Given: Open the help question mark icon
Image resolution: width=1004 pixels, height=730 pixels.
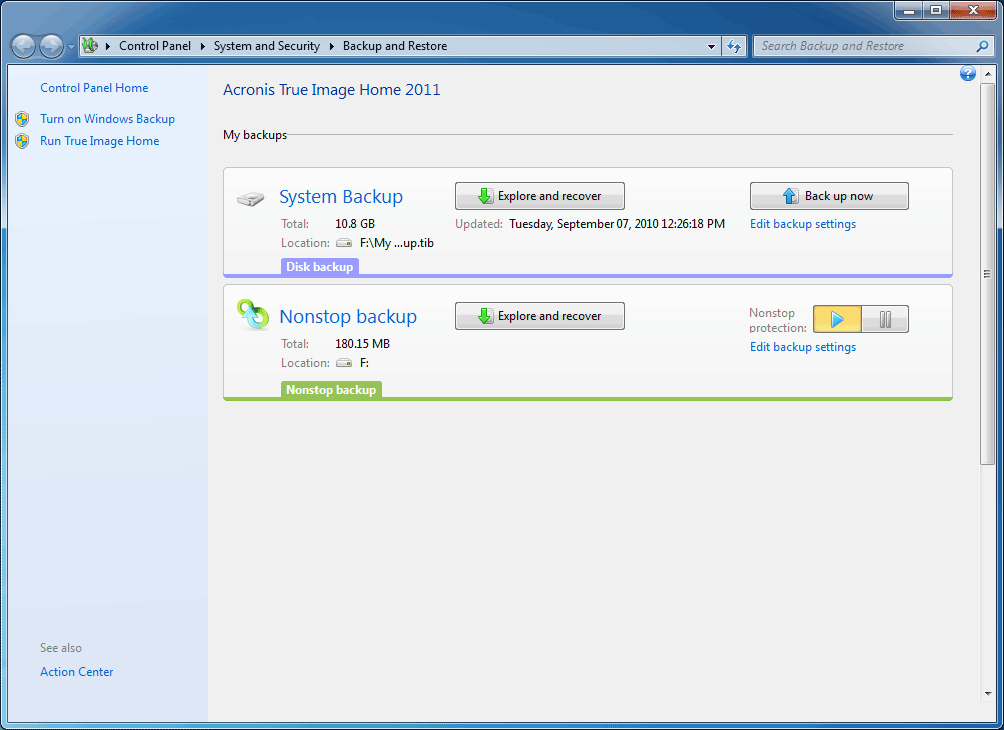Looking at the screenshot, I should click(967, 74).
